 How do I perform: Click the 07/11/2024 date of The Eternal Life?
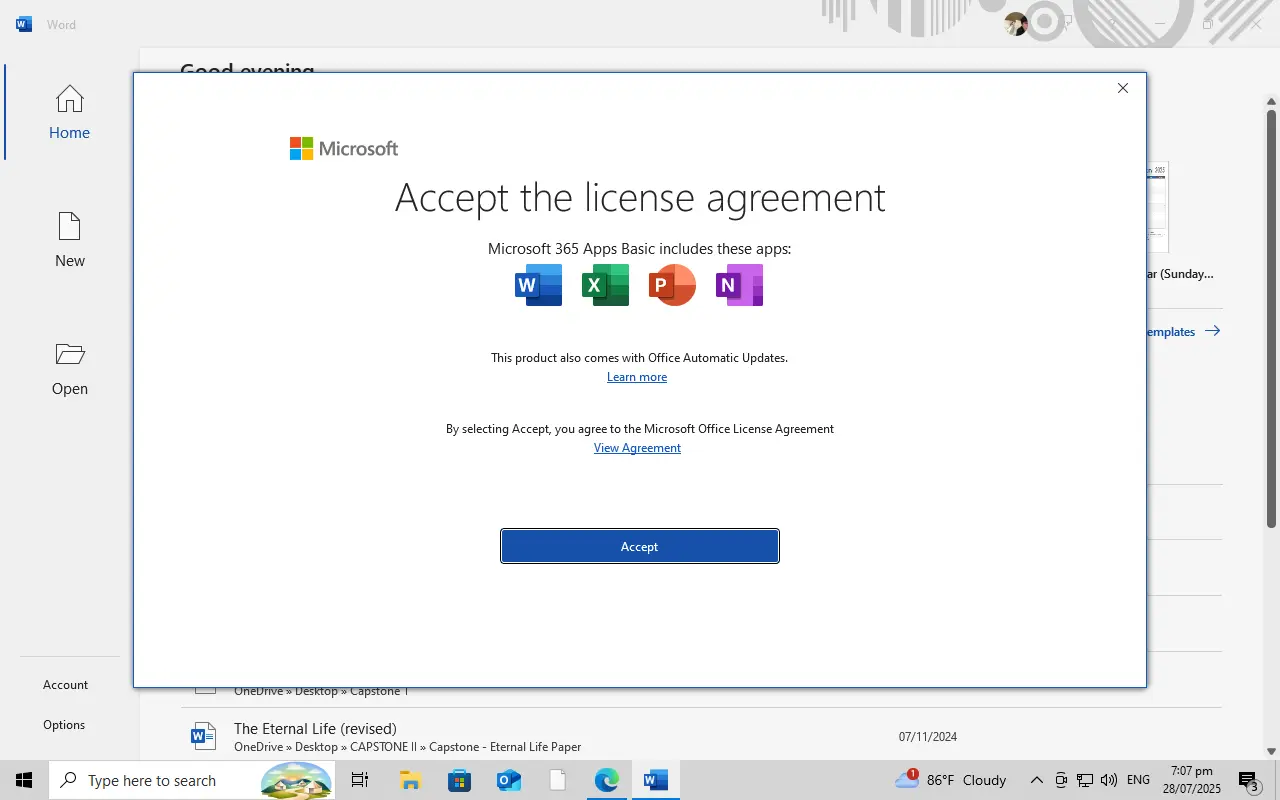(x=928, y=737)
